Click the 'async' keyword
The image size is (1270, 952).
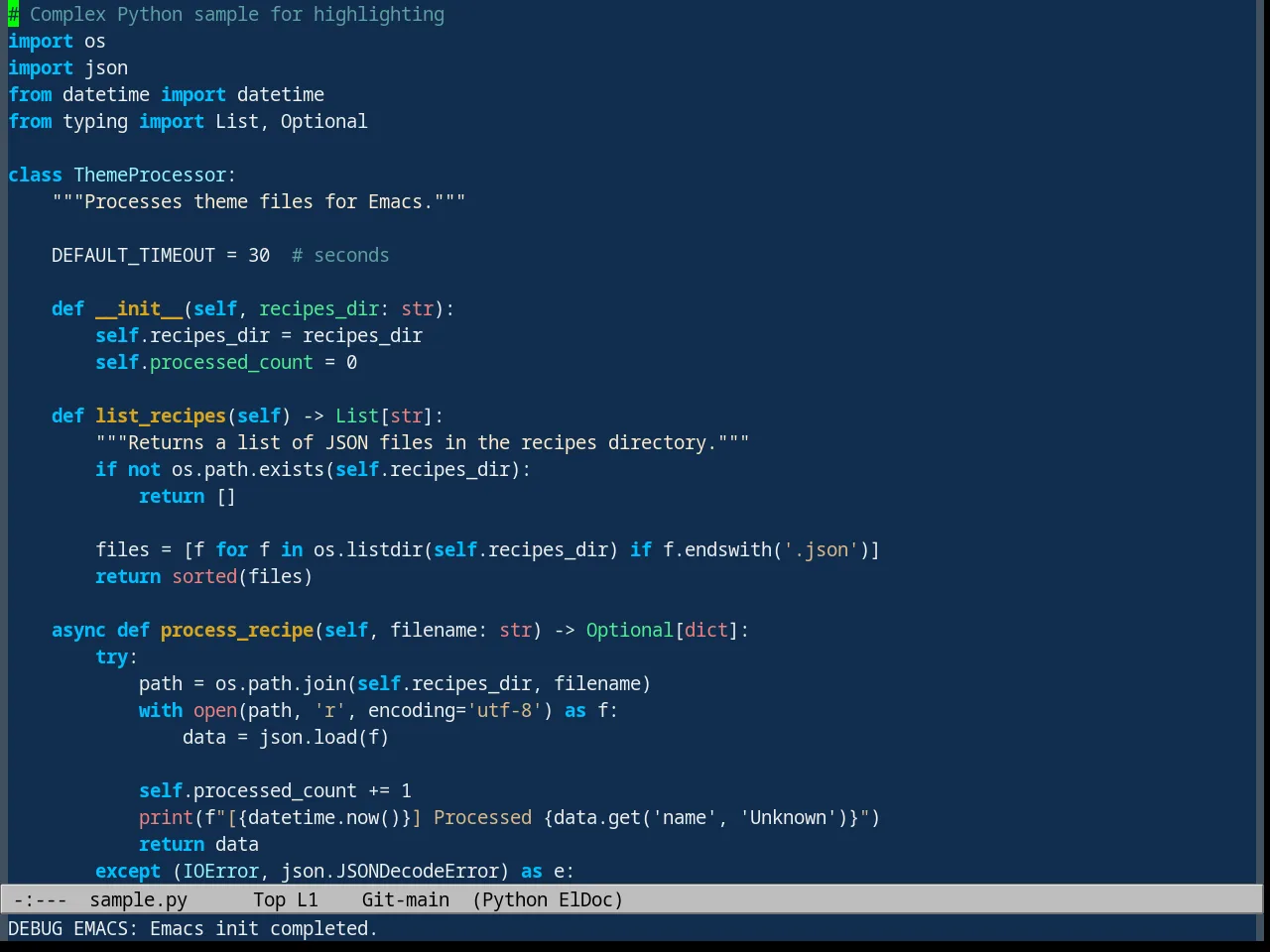point(78,630)
